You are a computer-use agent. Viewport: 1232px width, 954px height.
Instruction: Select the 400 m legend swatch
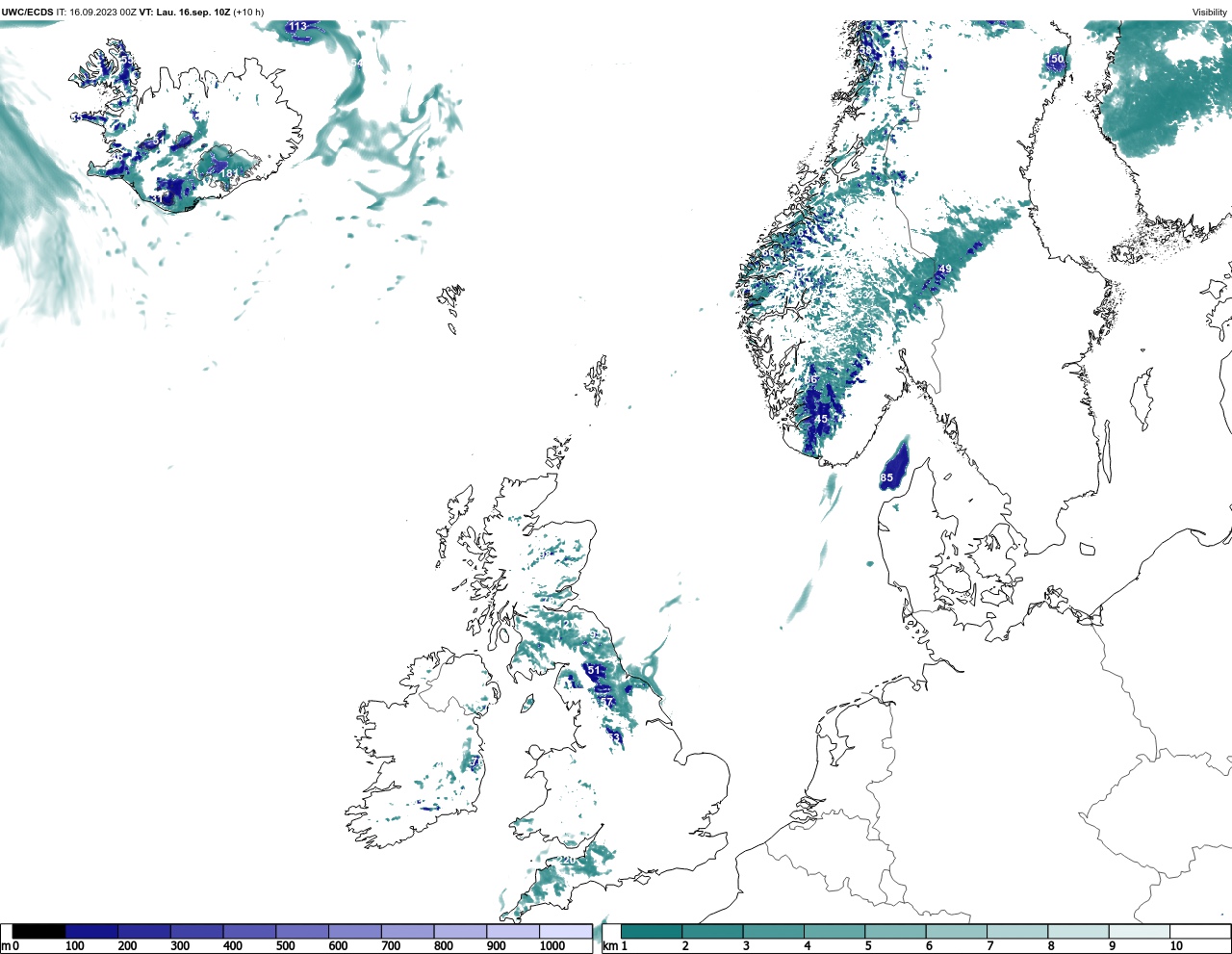click(249, 932)
